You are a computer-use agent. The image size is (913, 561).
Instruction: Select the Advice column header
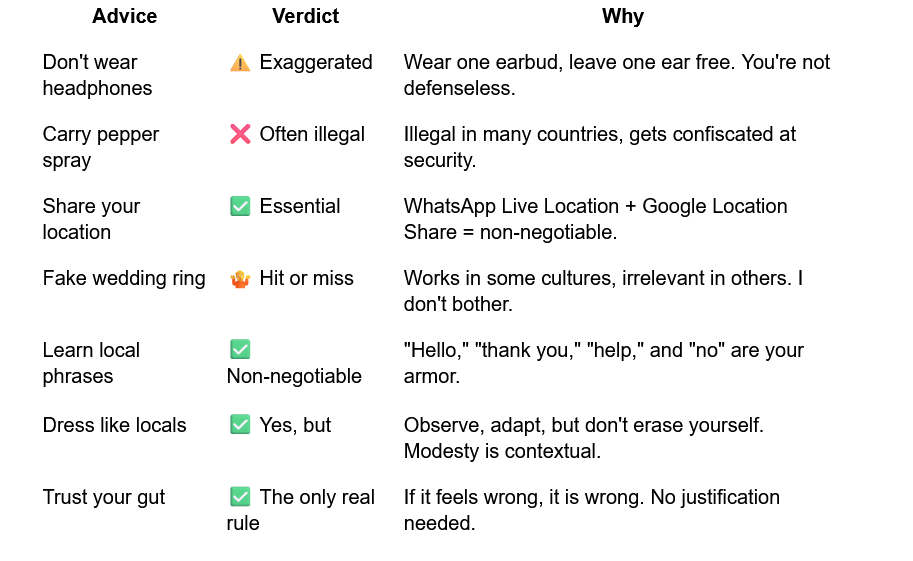125,16
